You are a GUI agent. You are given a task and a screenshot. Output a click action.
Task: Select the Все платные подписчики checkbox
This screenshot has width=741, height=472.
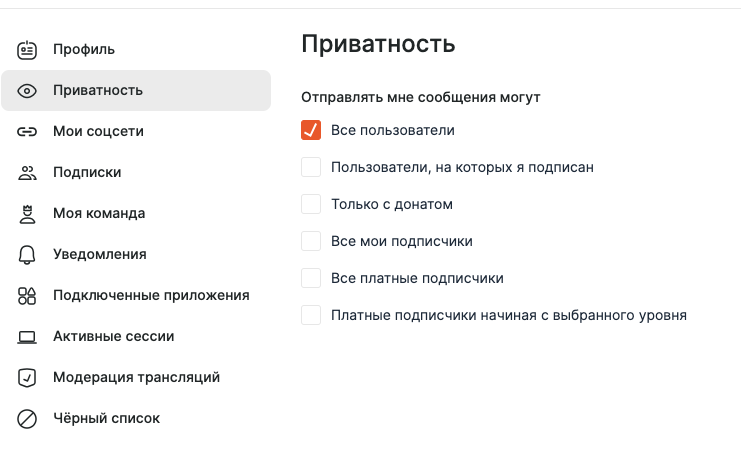(x=311, y=278)
